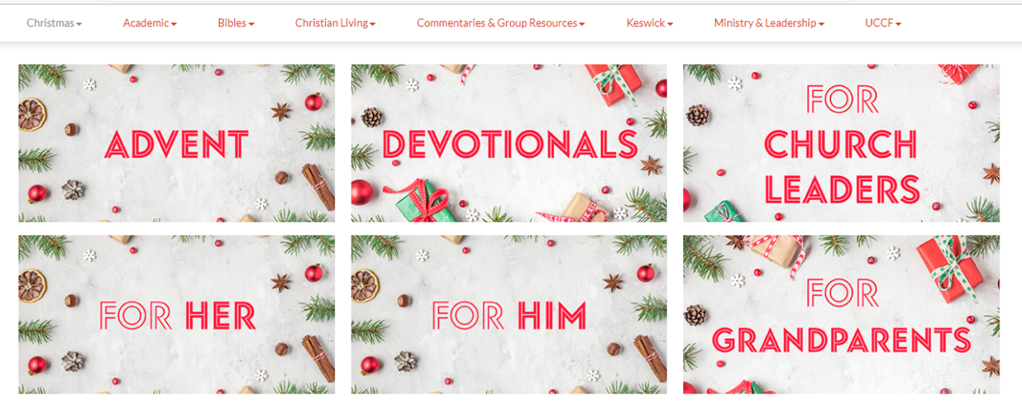Open Commentaries & Group Resources menu
The height and width of the screenshot is (401, 1022).
click(x=501, y=23)
